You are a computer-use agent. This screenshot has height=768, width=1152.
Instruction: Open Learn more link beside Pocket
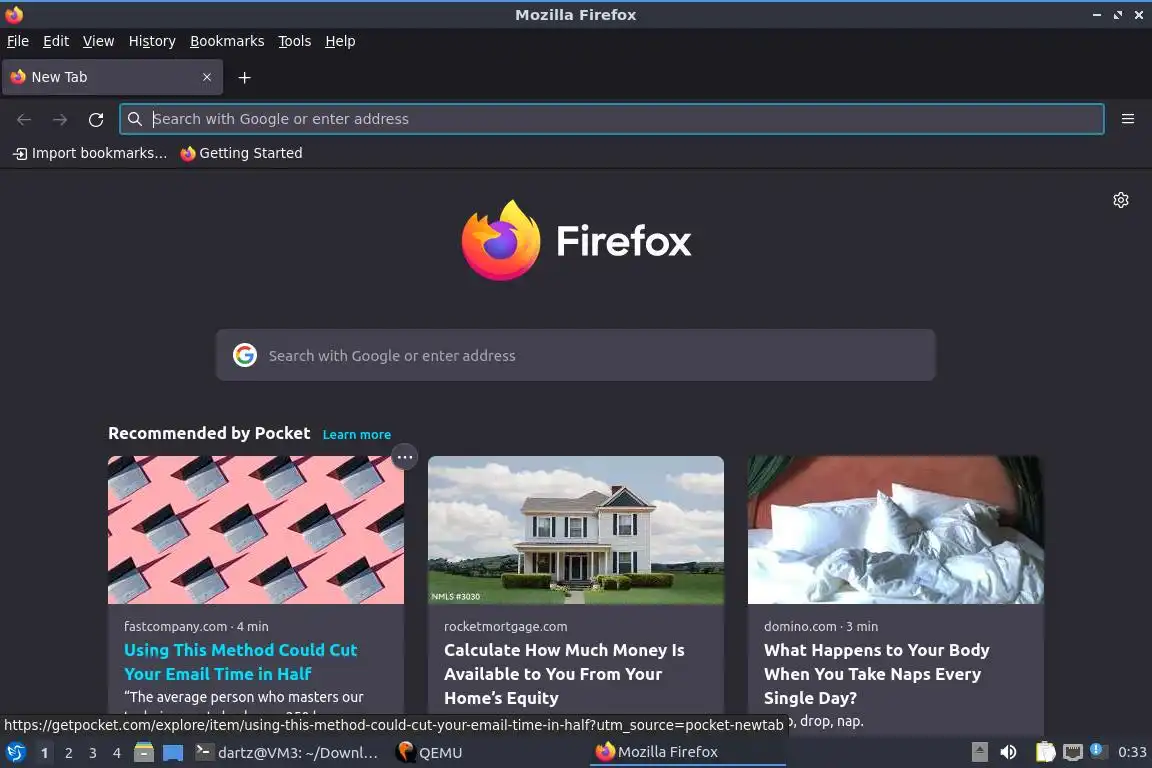pos(356,434)
